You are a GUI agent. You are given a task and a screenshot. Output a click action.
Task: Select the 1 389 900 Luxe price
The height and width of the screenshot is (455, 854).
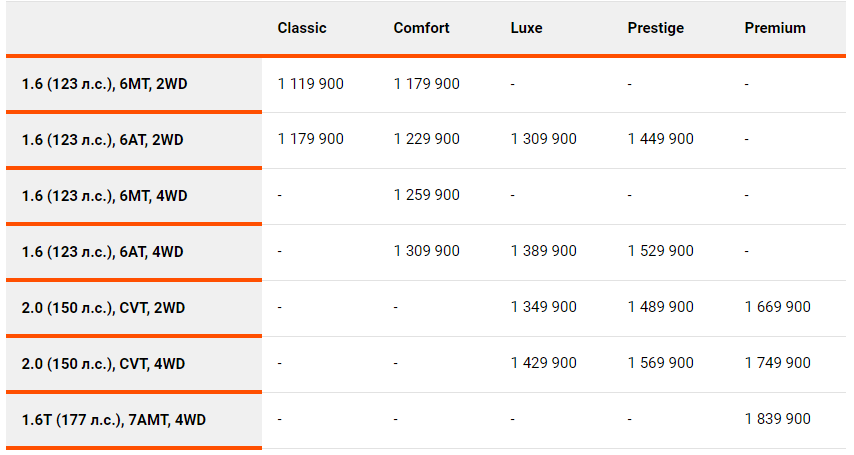(x=544, y=251)
